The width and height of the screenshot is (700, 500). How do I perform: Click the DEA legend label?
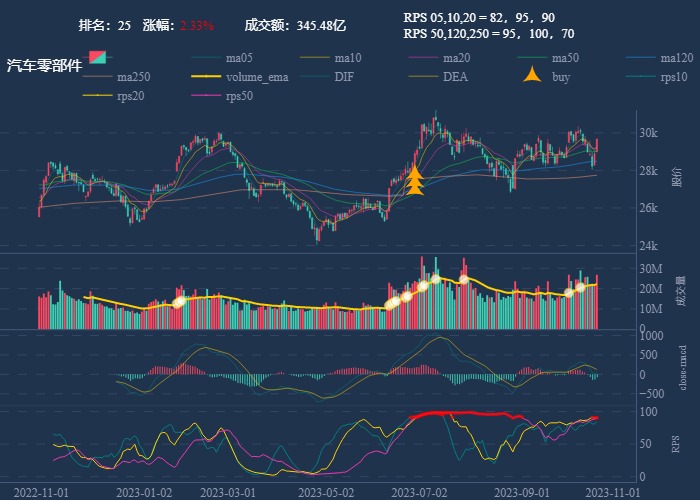pos(455,77)
